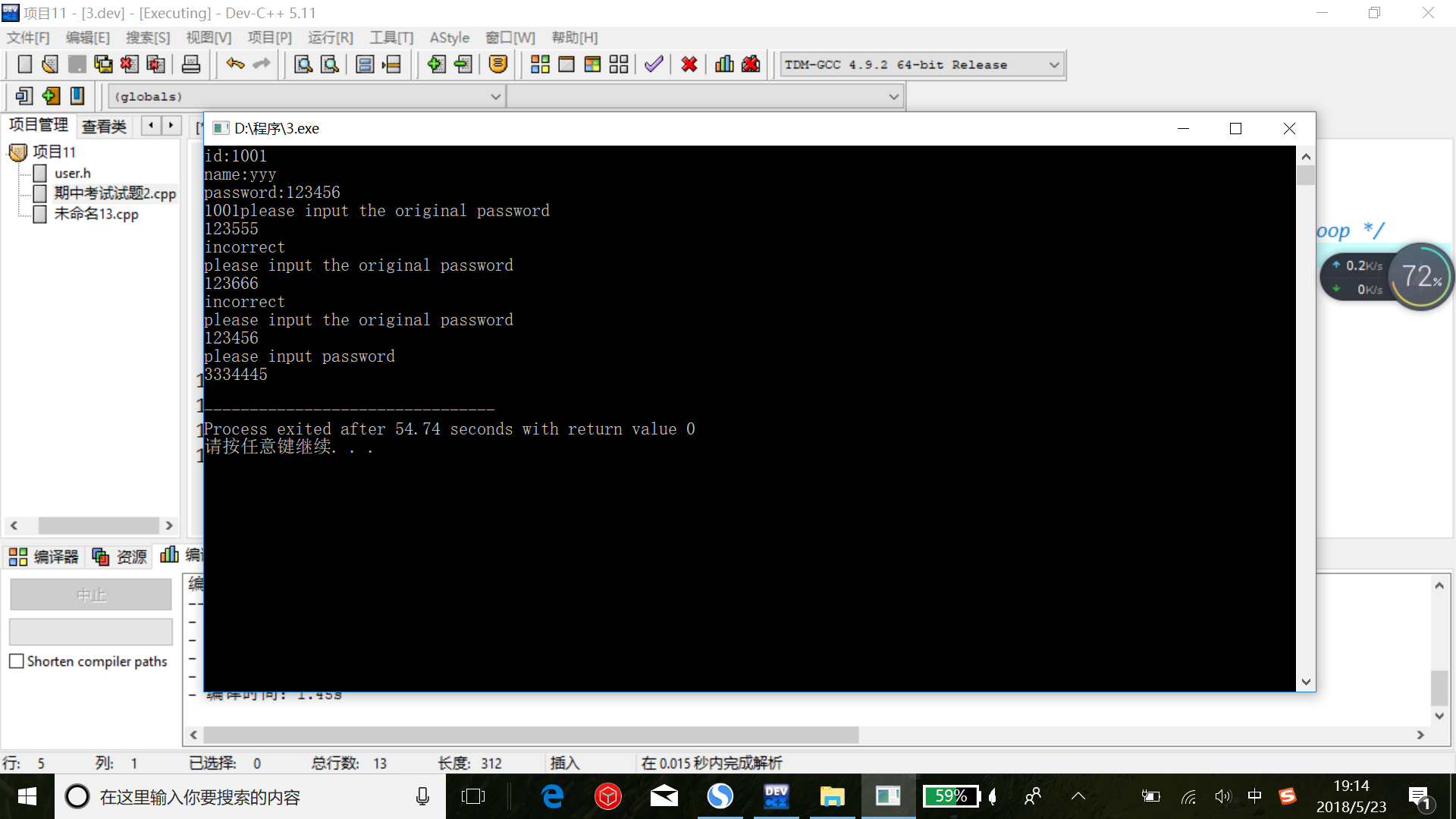Open the 运行[R] menu
Screen dimensions: 1456x819
tap(330, 37)
